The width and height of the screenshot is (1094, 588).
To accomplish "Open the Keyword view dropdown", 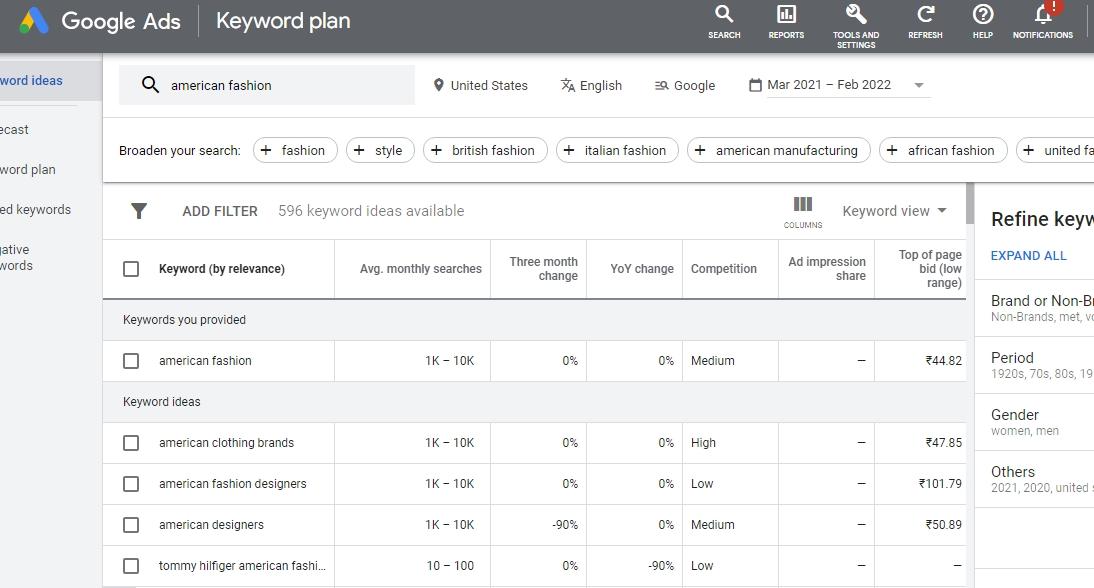I will 894,211.
